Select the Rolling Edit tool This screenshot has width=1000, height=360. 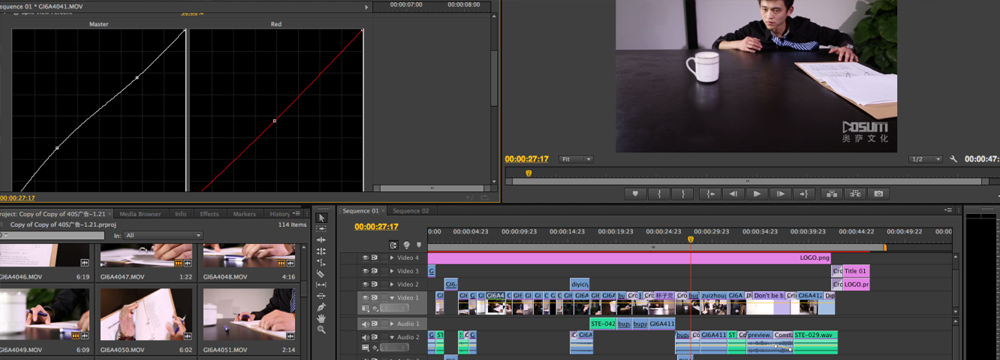[x=321, y=251]
